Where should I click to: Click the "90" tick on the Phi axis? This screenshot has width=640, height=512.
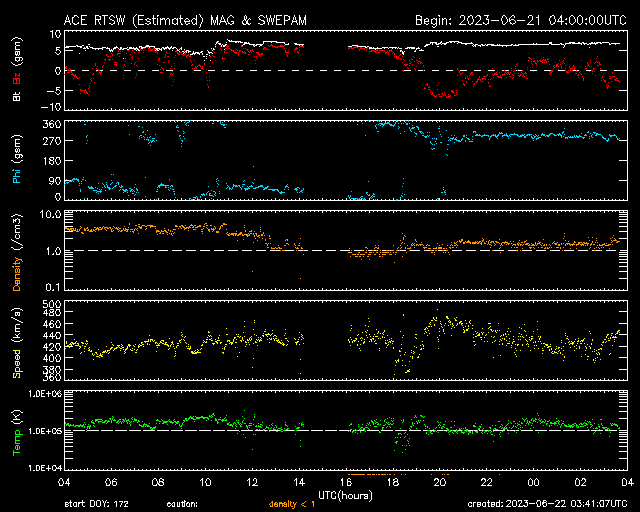point(55,181)
